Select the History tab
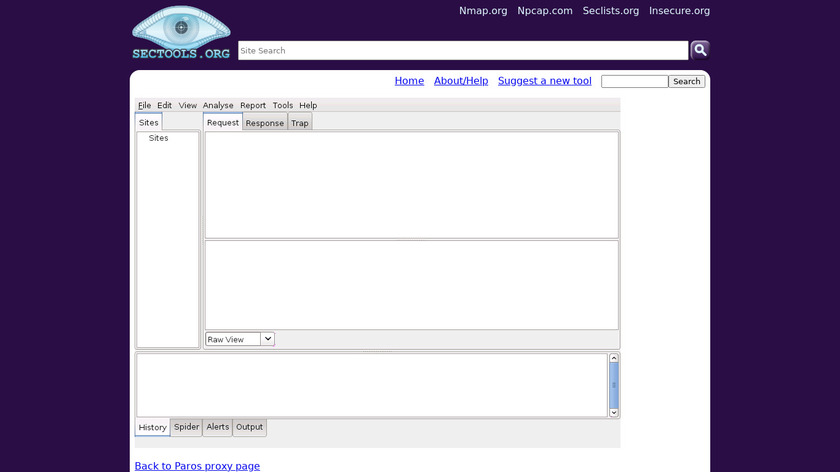 (153, 428)
